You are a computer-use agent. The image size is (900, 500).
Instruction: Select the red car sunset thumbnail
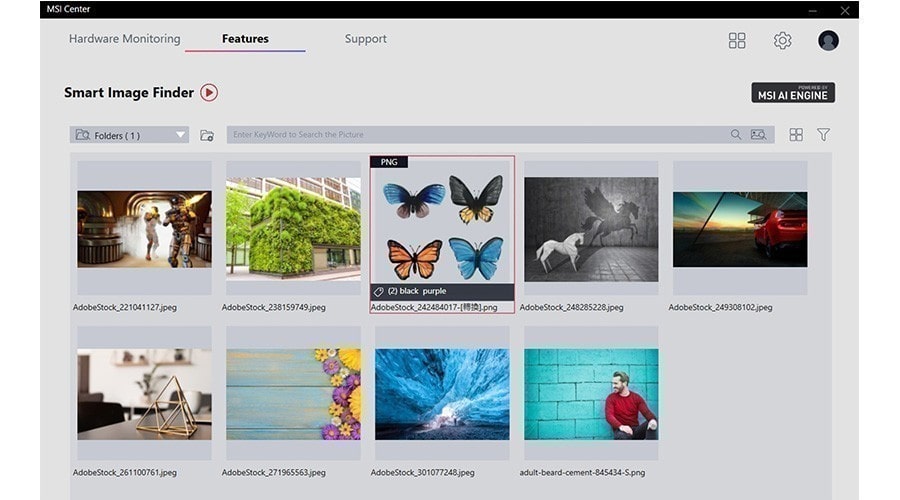pyautogui.click(x=740, y=229)
